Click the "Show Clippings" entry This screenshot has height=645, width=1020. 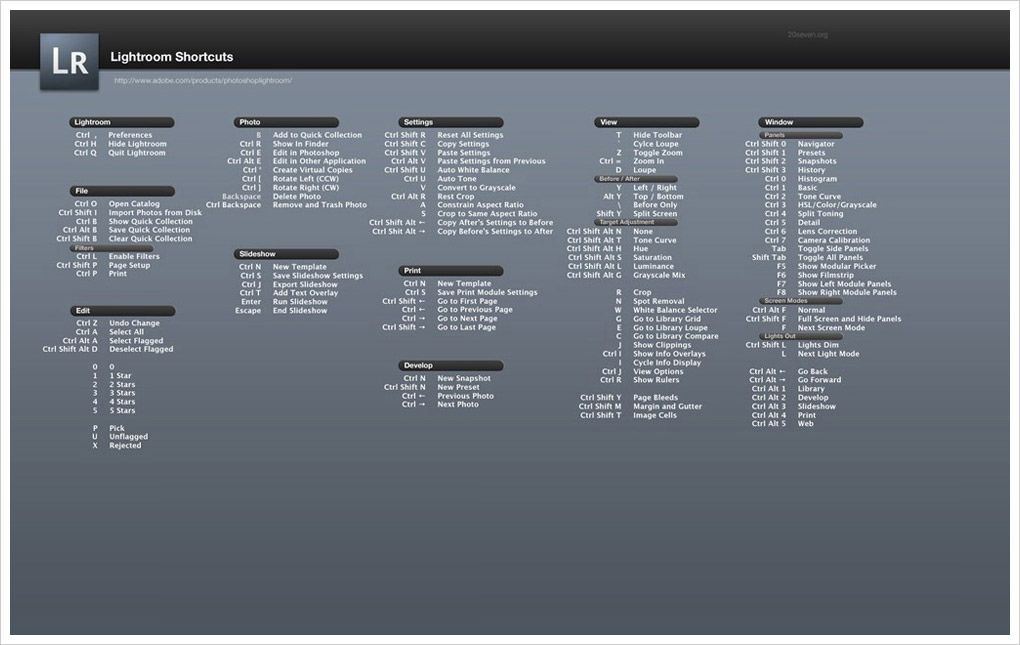tap(662, 345)
